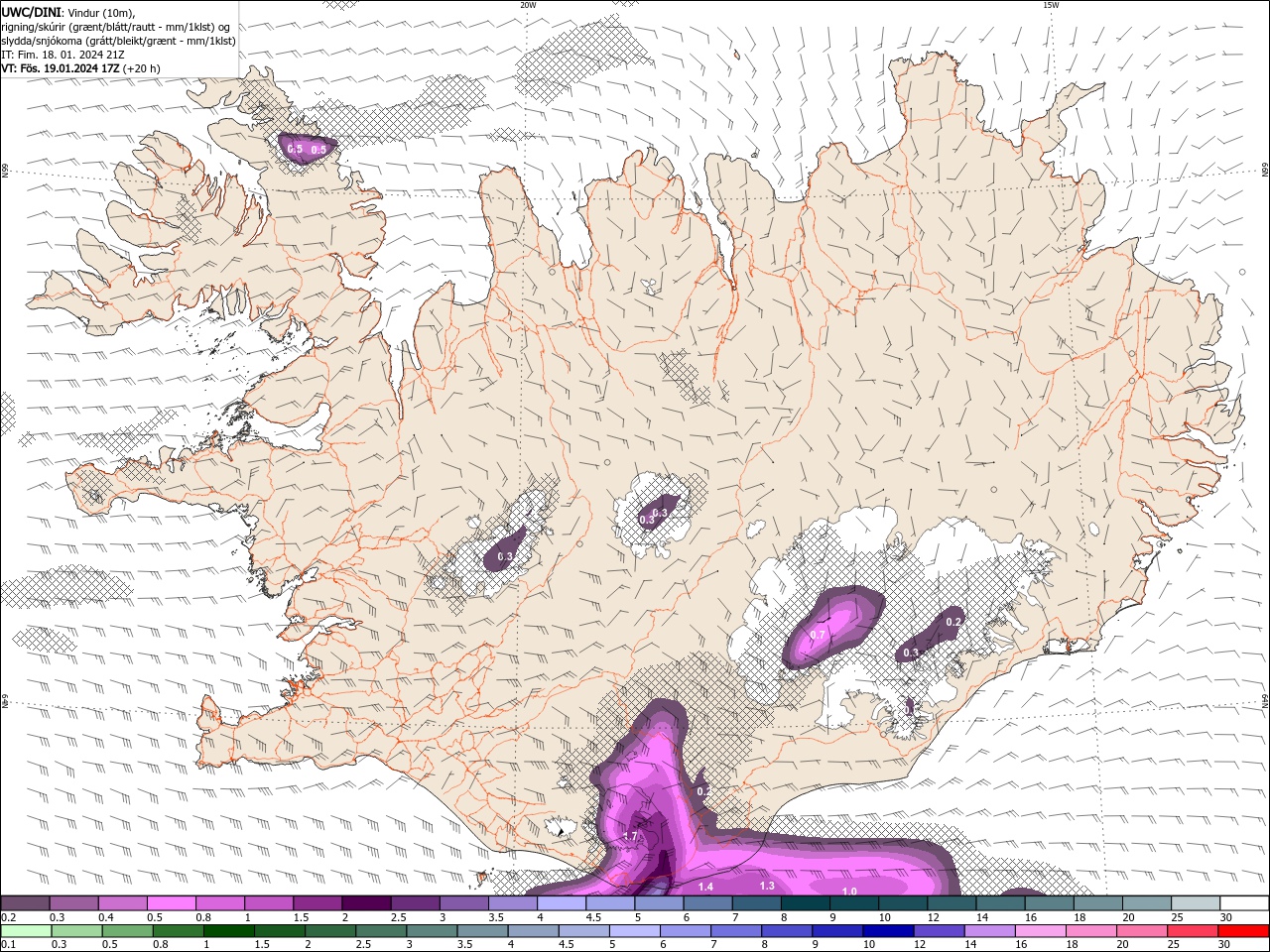Screen dimensions: 1270x952
Task: Click the medium purple 1–1.5 swatch in upper legend
Action: click(269, 903)
